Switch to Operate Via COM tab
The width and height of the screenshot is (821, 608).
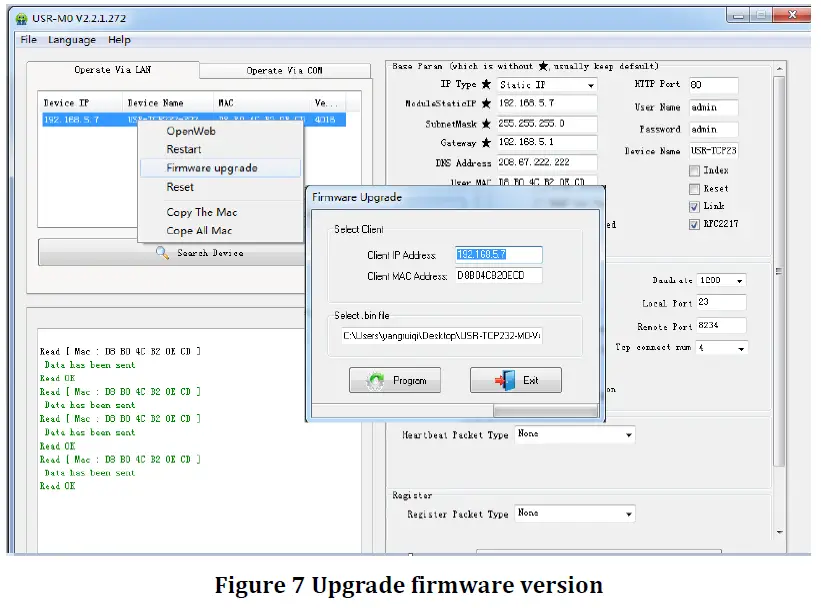[285, 71]
